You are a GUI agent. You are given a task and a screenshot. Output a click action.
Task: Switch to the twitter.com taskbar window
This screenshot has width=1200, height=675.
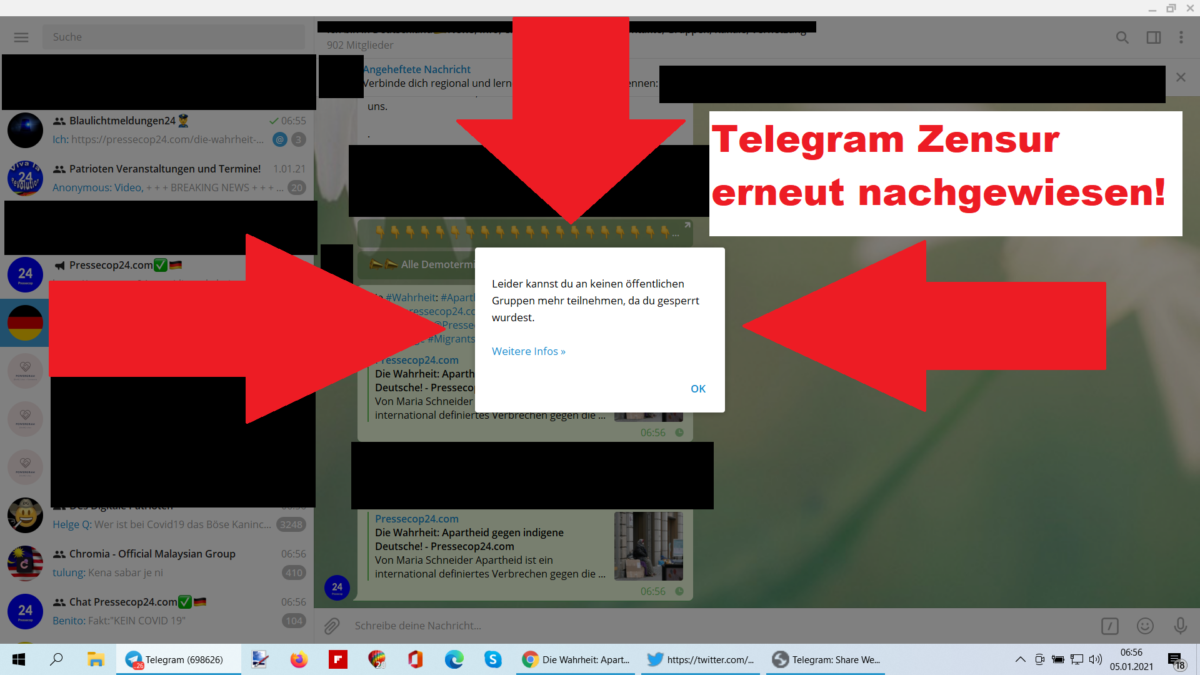[700, 659]
